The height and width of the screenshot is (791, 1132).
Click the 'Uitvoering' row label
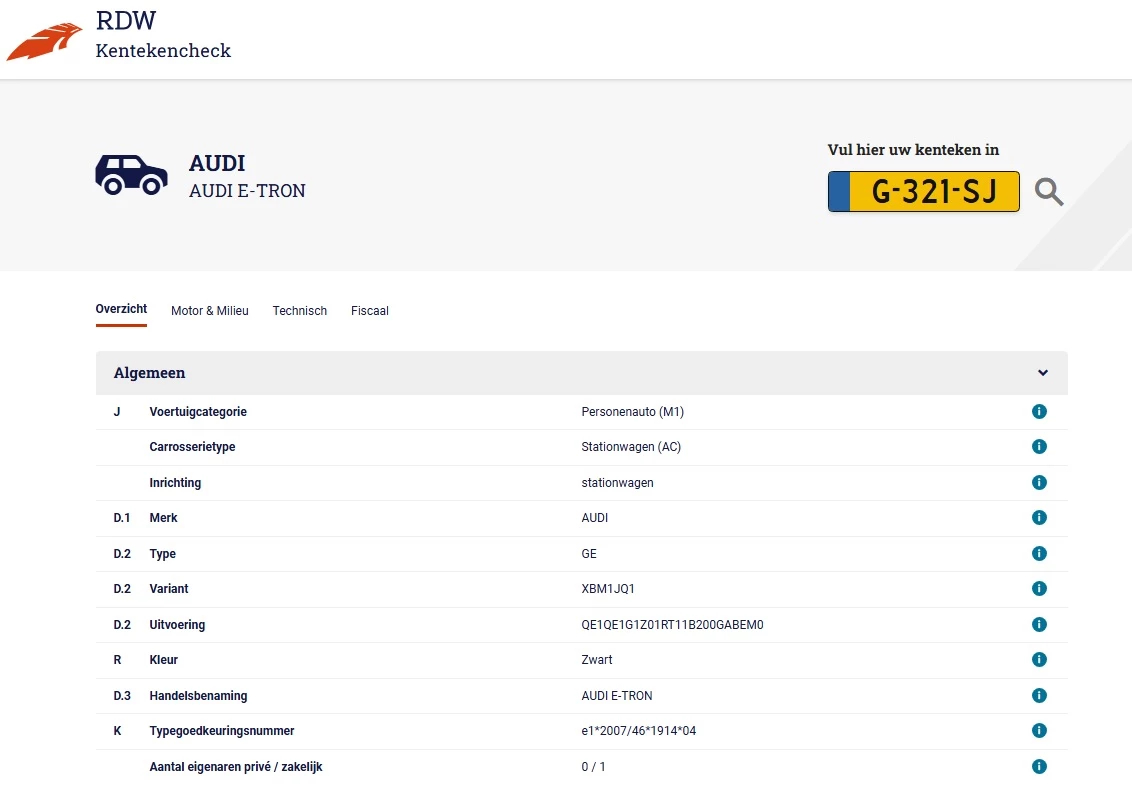[x=177, y=625]
